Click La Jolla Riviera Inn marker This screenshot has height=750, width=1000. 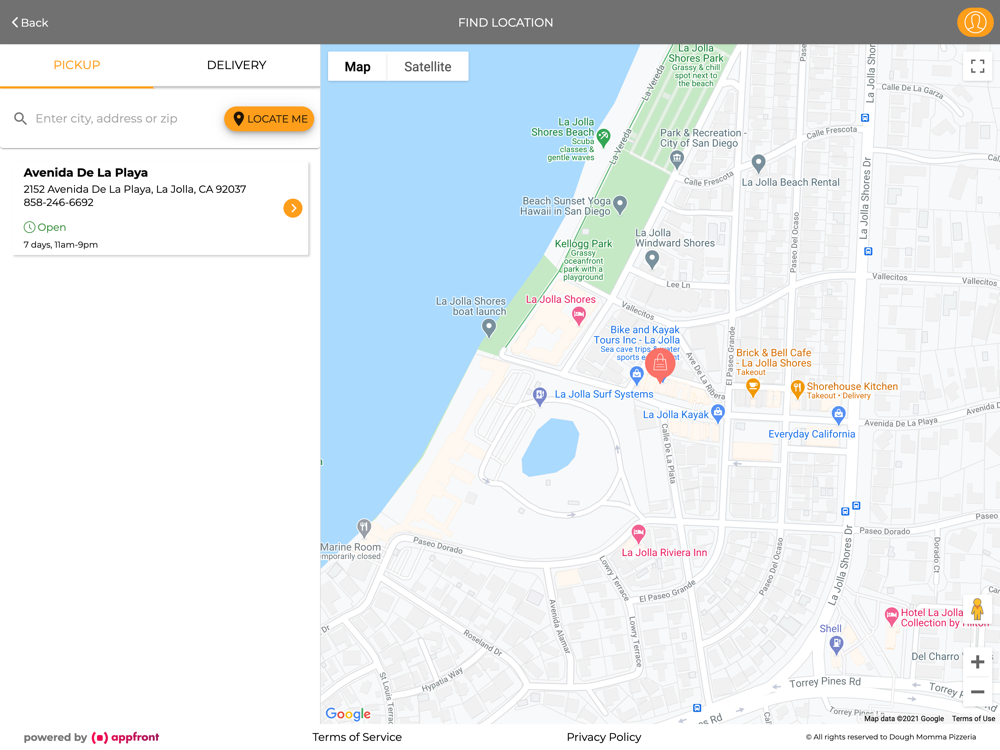click(x=638, y=533)
